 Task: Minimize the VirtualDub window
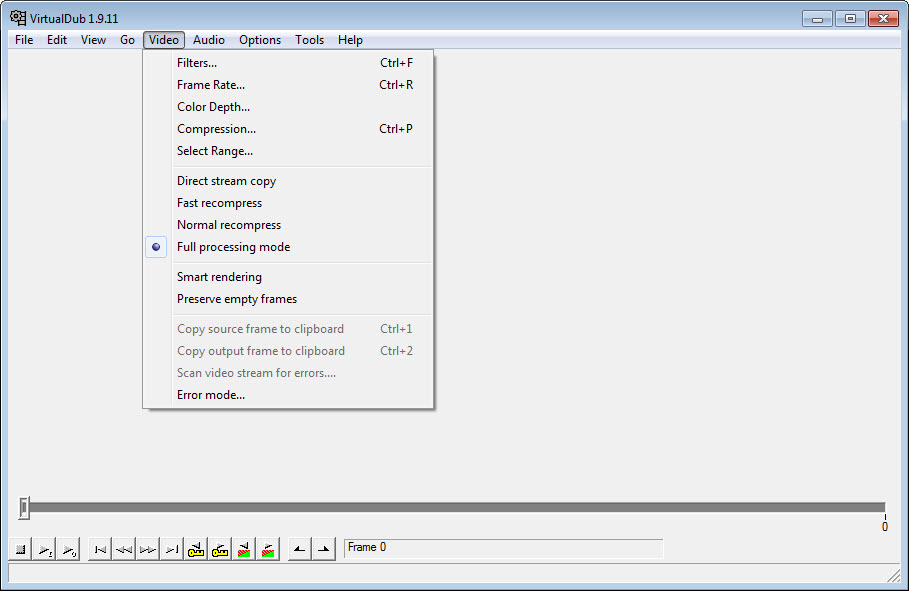pyautogui.click(x=817, y=19)
